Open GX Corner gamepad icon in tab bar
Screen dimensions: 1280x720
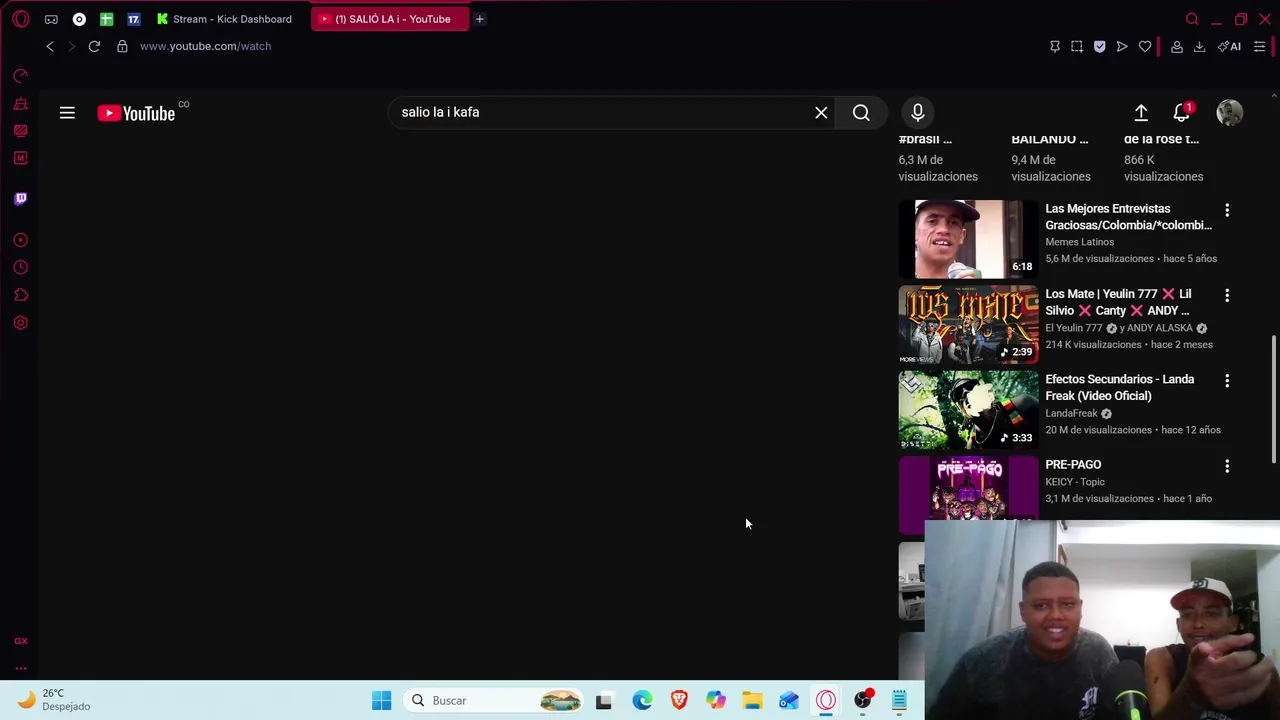pyautogui.click(x=51, y=19)
